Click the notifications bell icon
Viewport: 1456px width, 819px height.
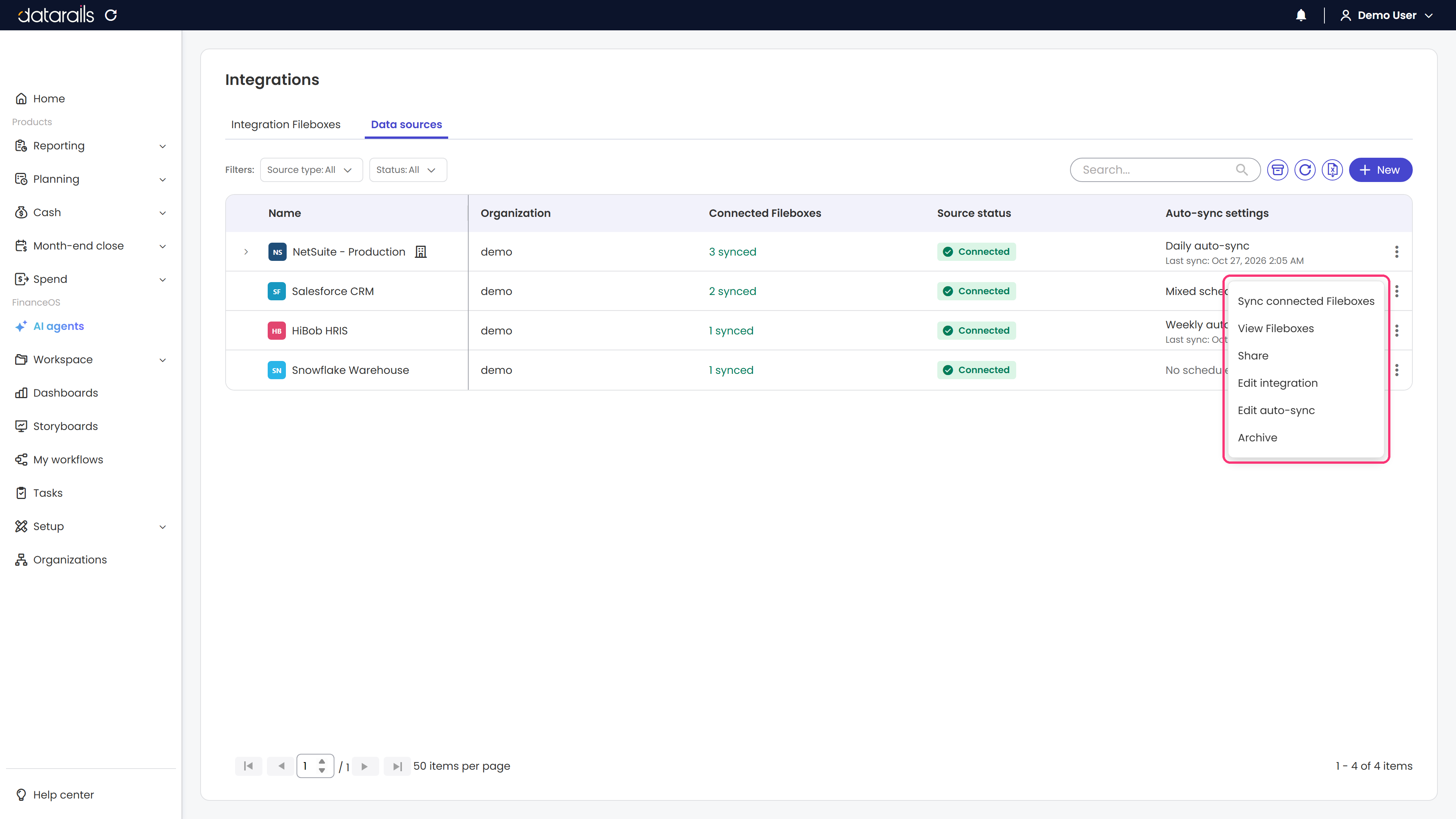pyautogui.click(x=1301, y=15)
